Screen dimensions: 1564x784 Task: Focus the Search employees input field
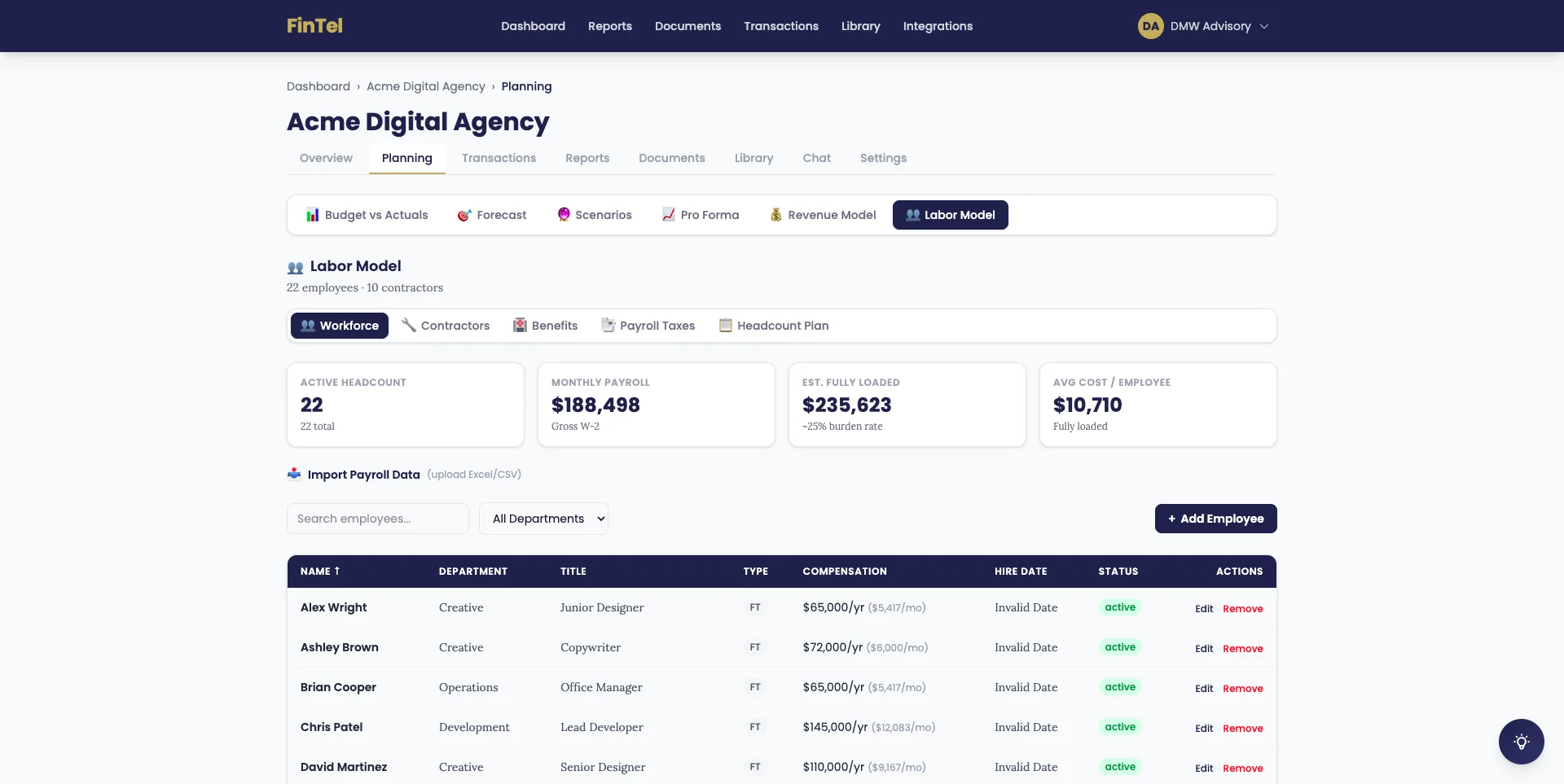pos(377,519)
